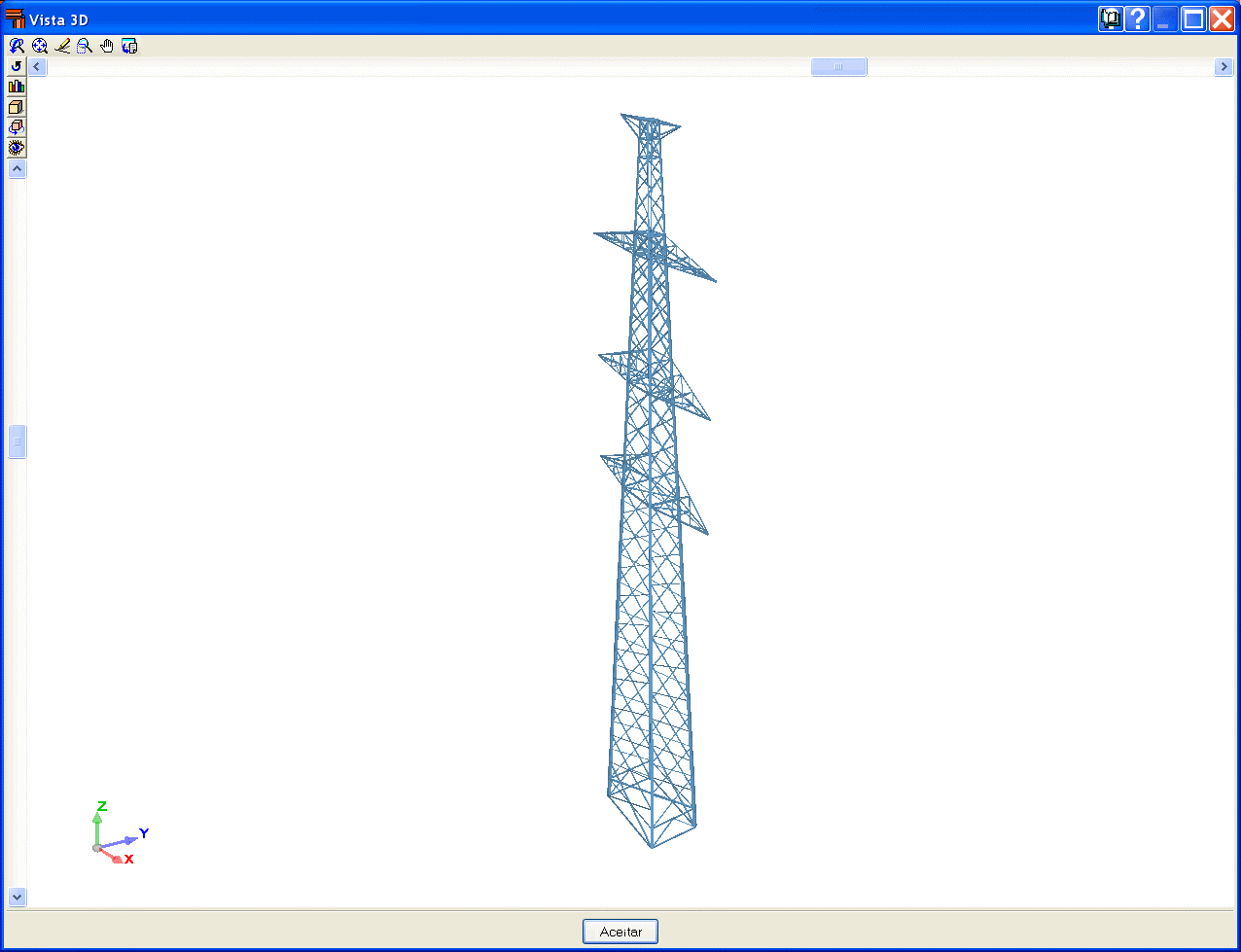Select the zoom window magnifier tool
Screen dimensions: 1241x952
pos(85,46)
